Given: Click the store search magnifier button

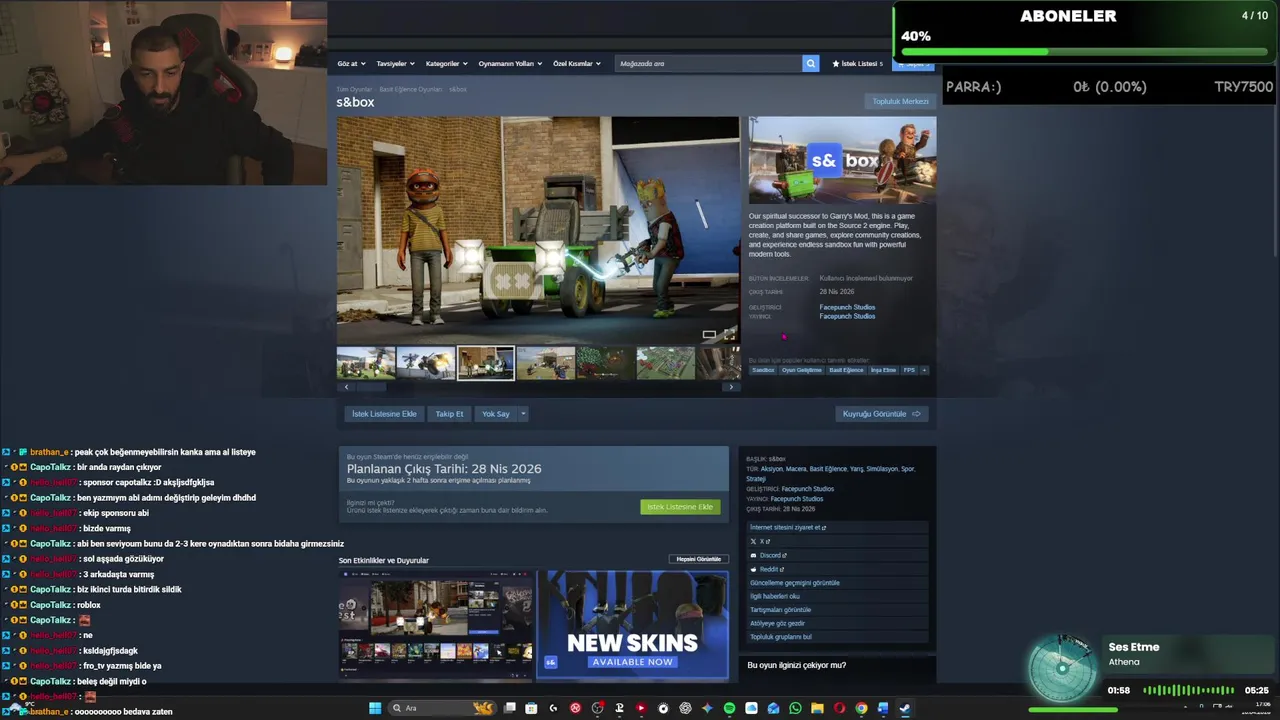Looking at the screenshot, I should [x=810, y=63].
